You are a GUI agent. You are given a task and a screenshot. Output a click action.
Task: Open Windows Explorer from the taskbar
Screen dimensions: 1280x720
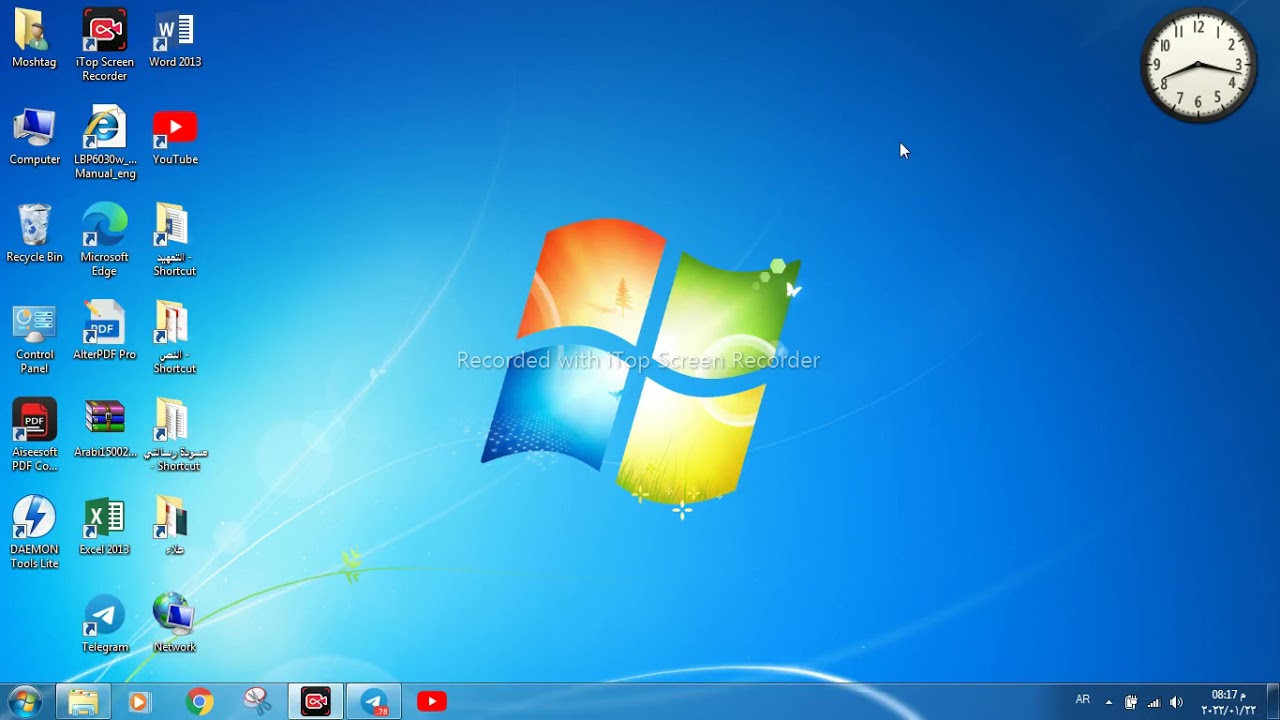(82, 702)
